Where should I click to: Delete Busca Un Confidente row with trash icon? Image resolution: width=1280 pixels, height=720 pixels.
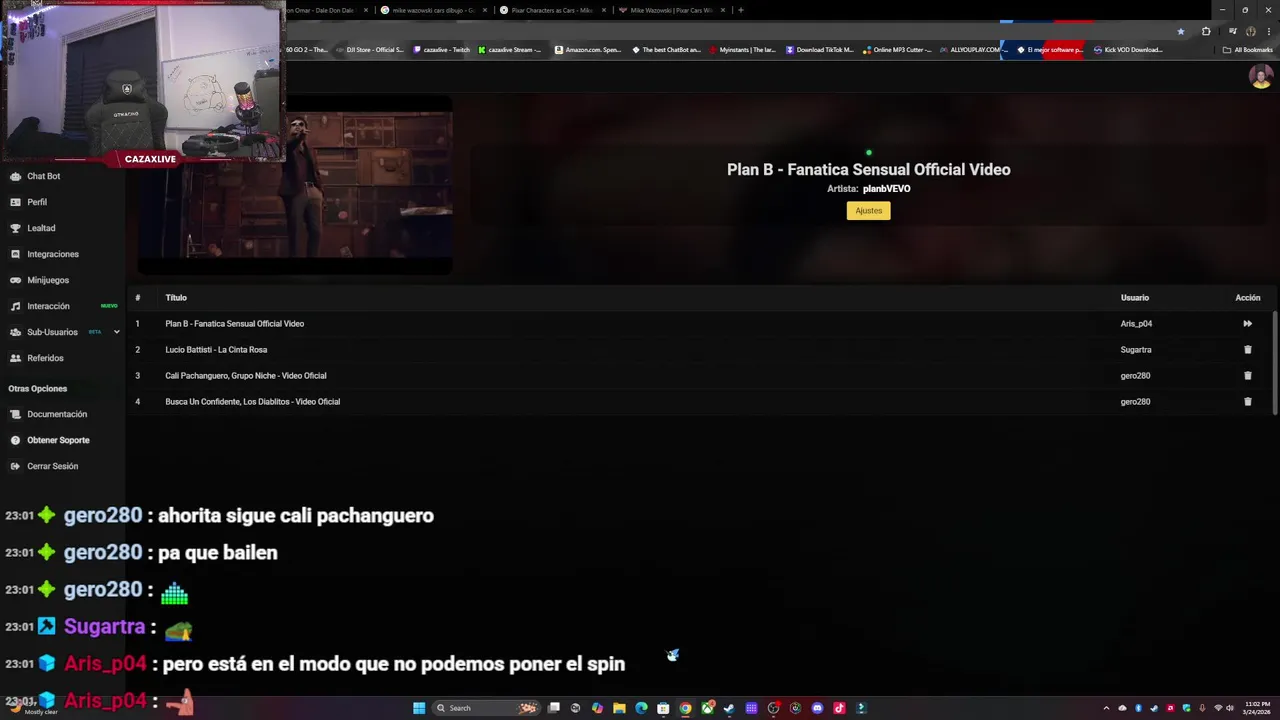pyautogui.click(x=1247, y=401)
